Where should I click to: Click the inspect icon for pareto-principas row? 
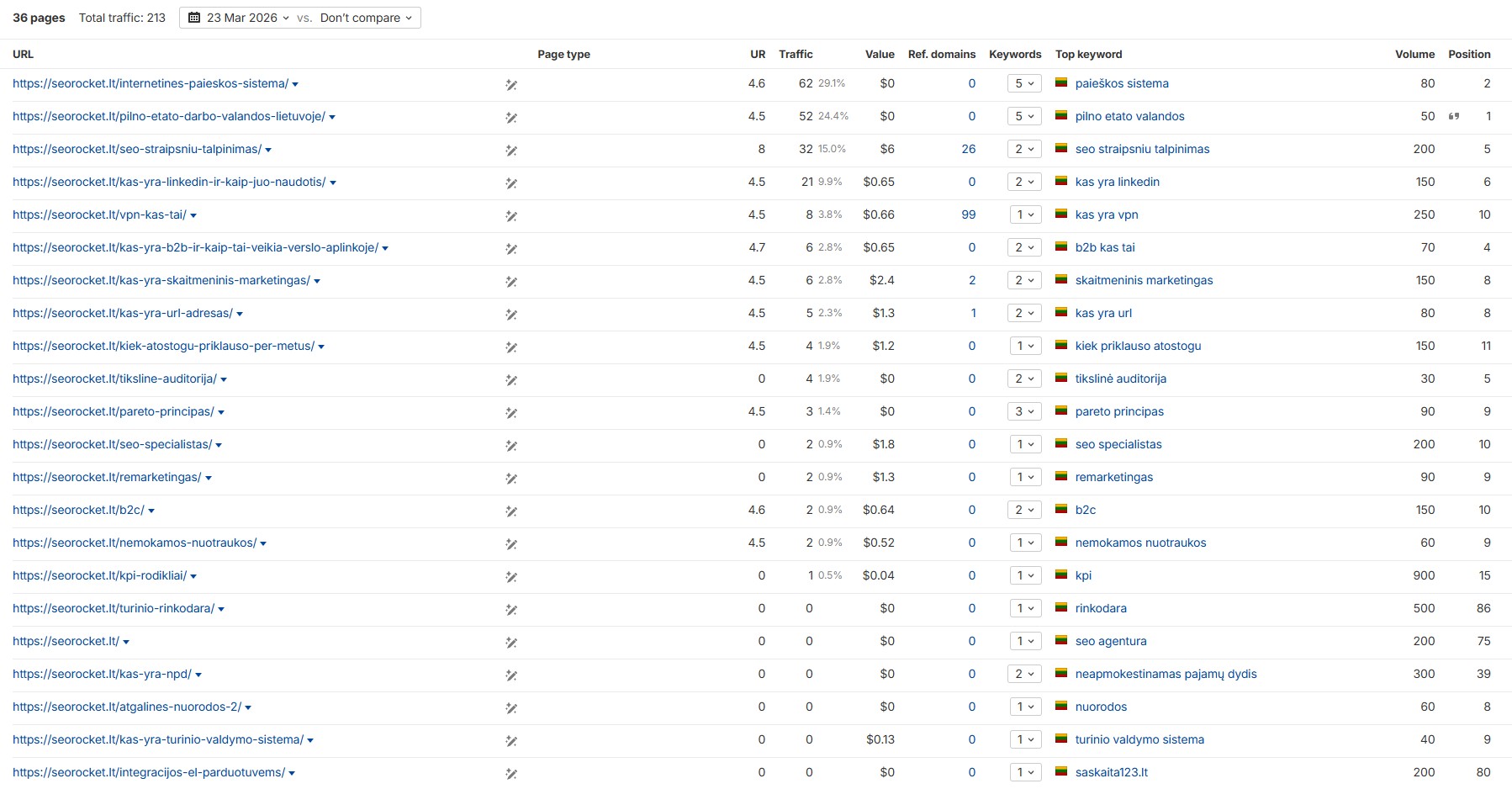tap(510, 413)
